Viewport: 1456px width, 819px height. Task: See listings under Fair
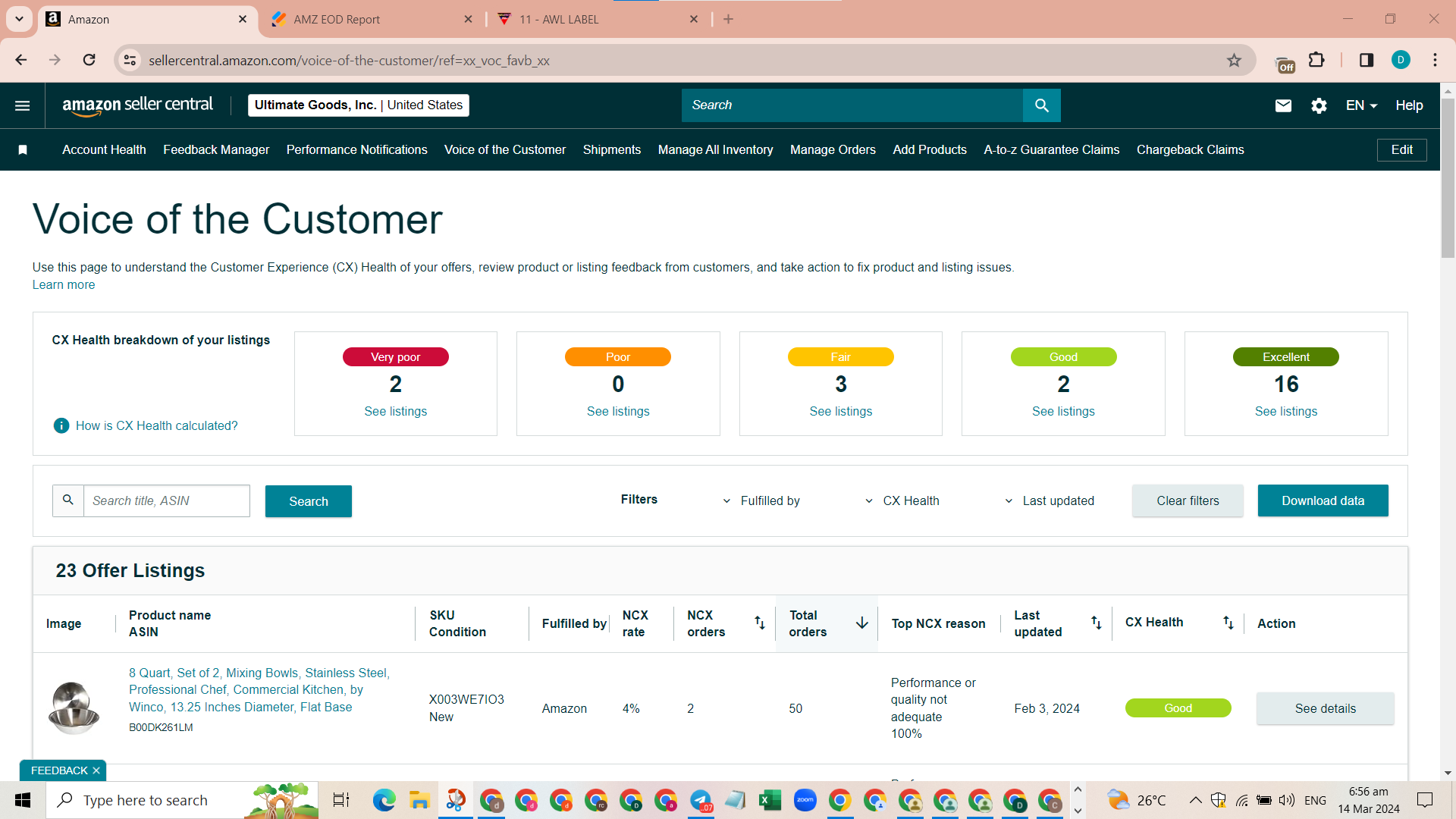tap(840, 412)
